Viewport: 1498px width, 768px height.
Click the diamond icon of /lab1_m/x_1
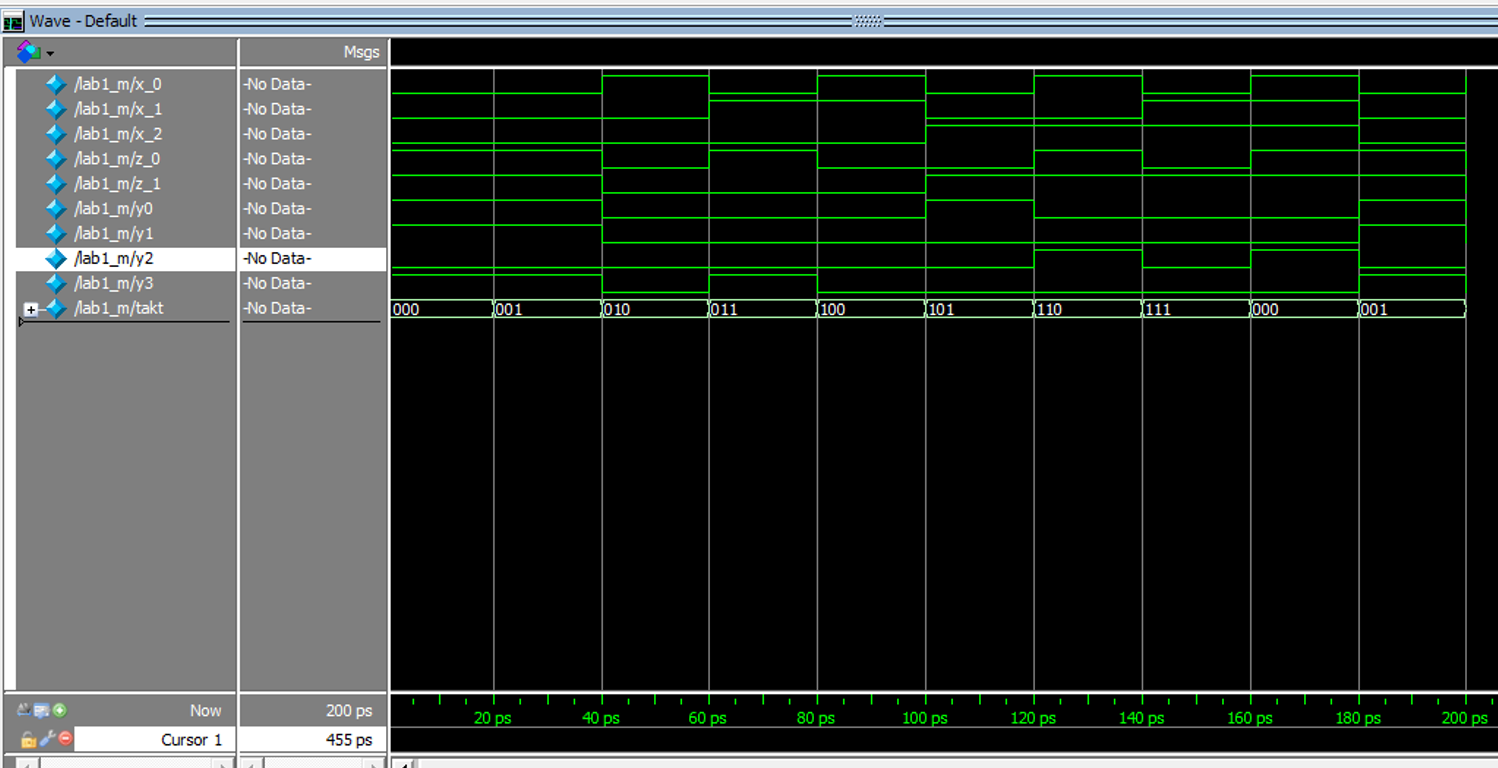point(56,109)
